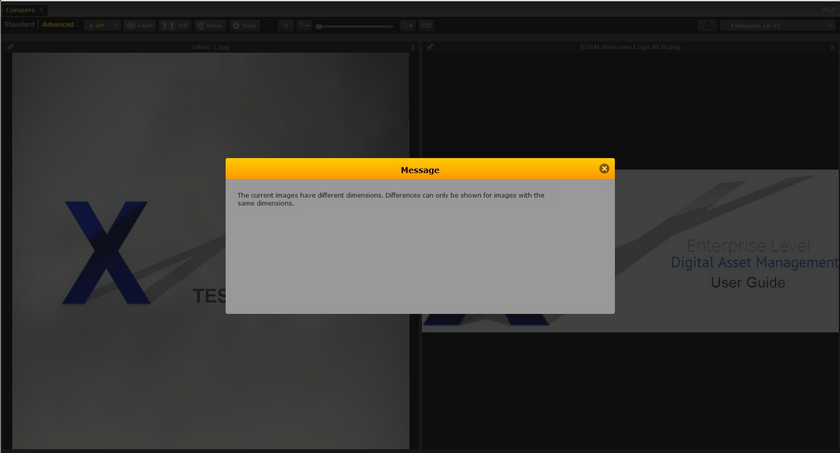Viewport: 840px width, 453px height.
Task: Open the Tools toolbar button
Action: (x=245, y=25)
